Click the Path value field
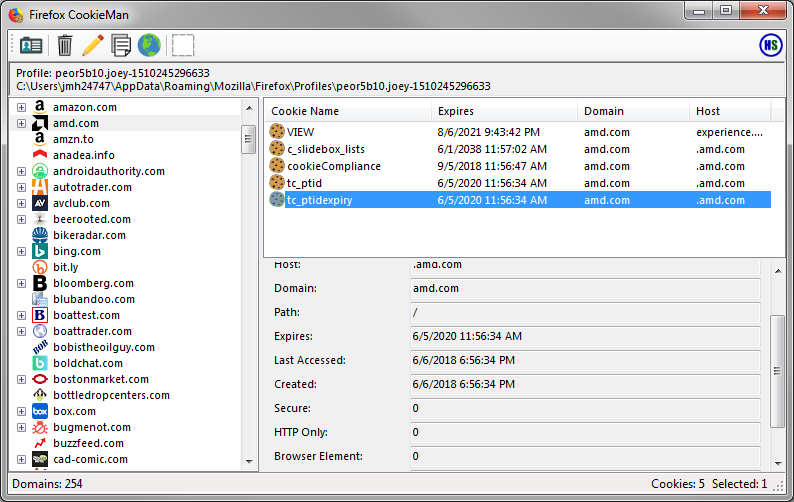Screen dimensions: 794x502 coord(585,312)
